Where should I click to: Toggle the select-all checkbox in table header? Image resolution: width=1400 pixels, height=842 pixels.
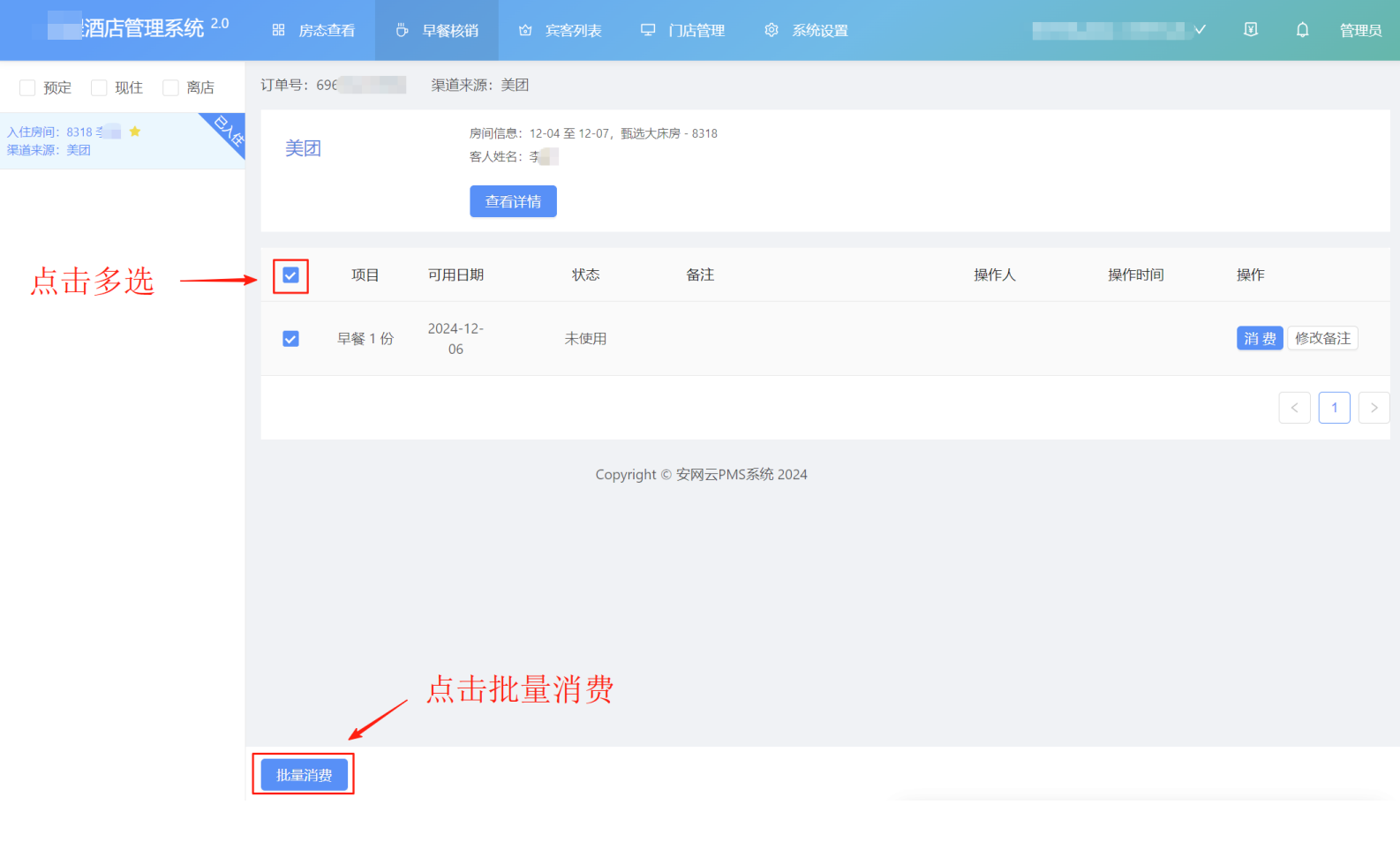coord(290,275)
